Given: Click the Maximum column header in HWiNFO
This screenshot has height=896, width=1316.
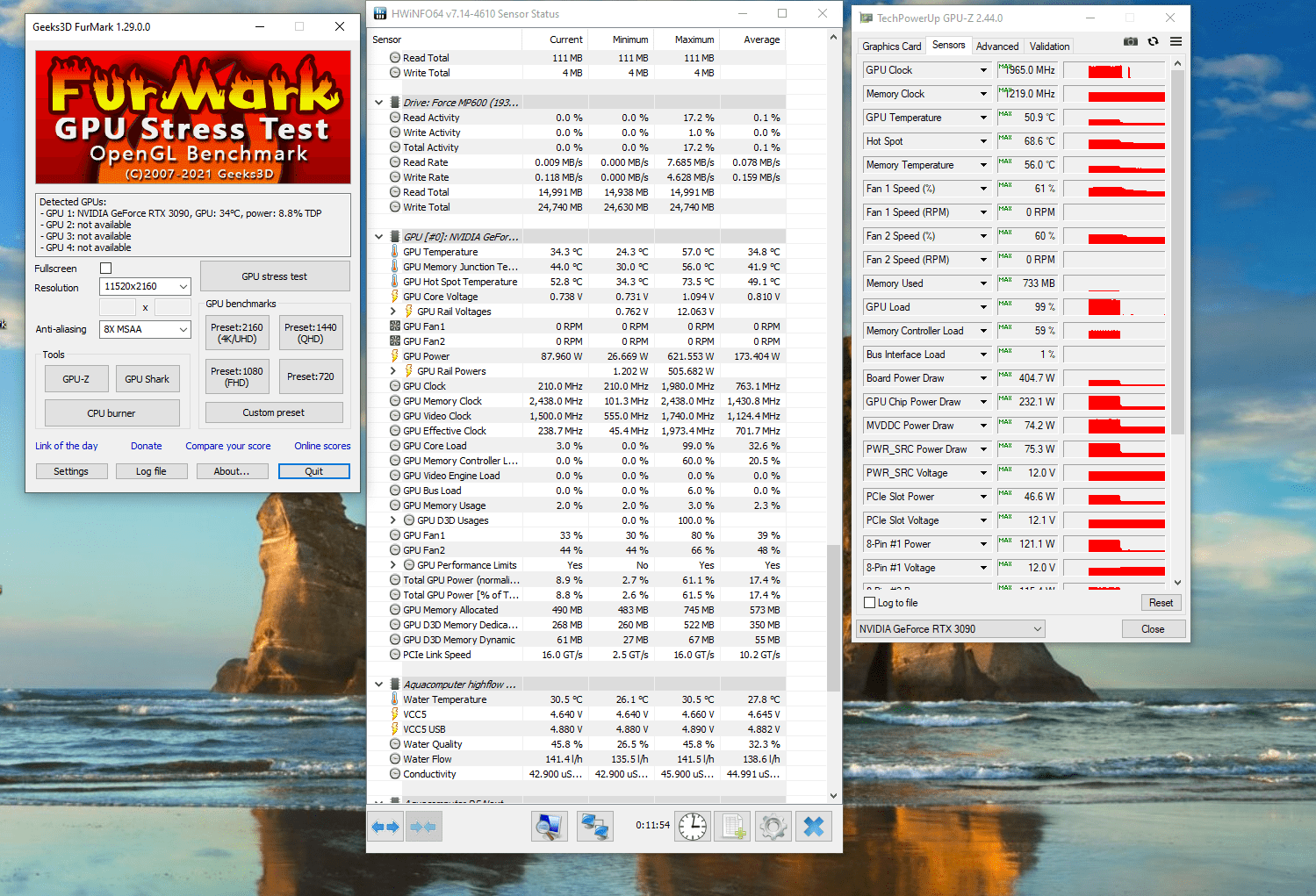Looking at the screenshot, I should coord(687,39).
